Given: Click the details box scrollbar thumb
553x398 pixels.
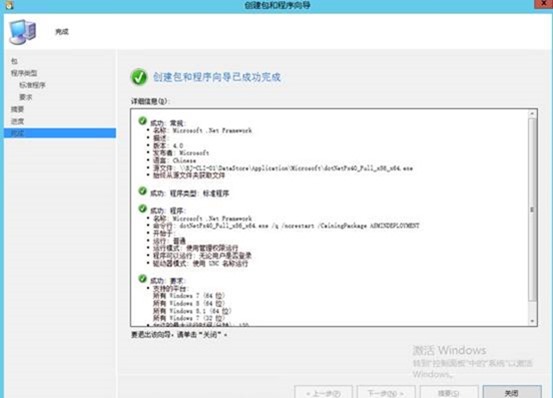Looking at the screenshot, I should [532, 210].
